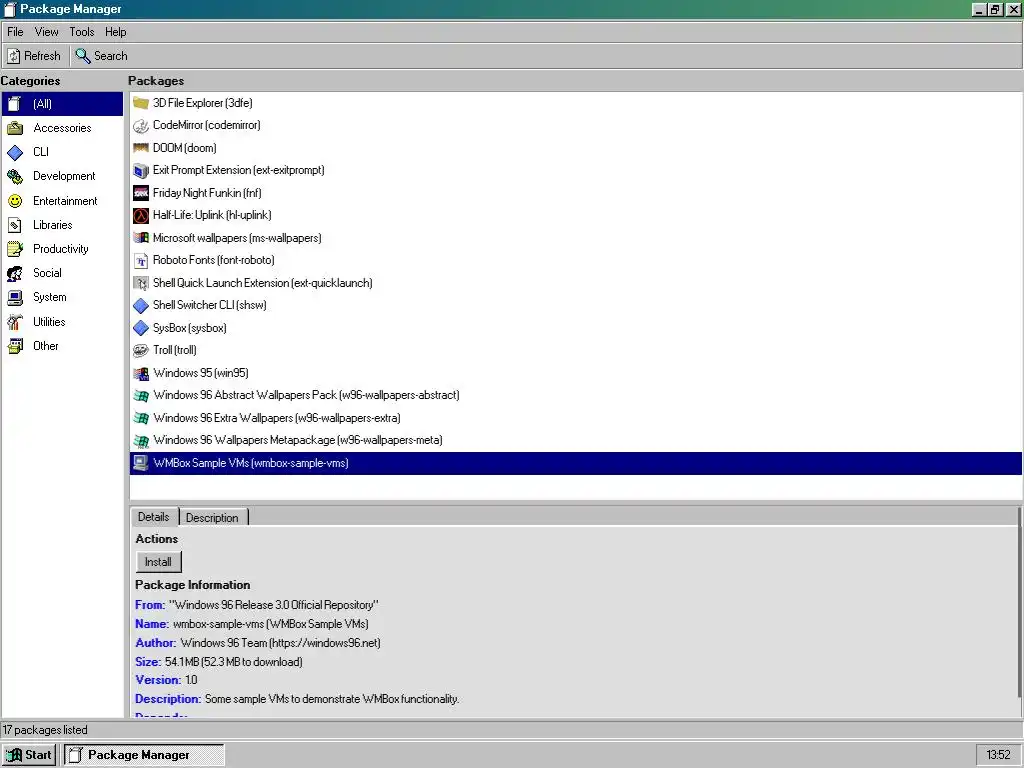
Task: Select the "Utilities" category label
Action: pos(49,322)
